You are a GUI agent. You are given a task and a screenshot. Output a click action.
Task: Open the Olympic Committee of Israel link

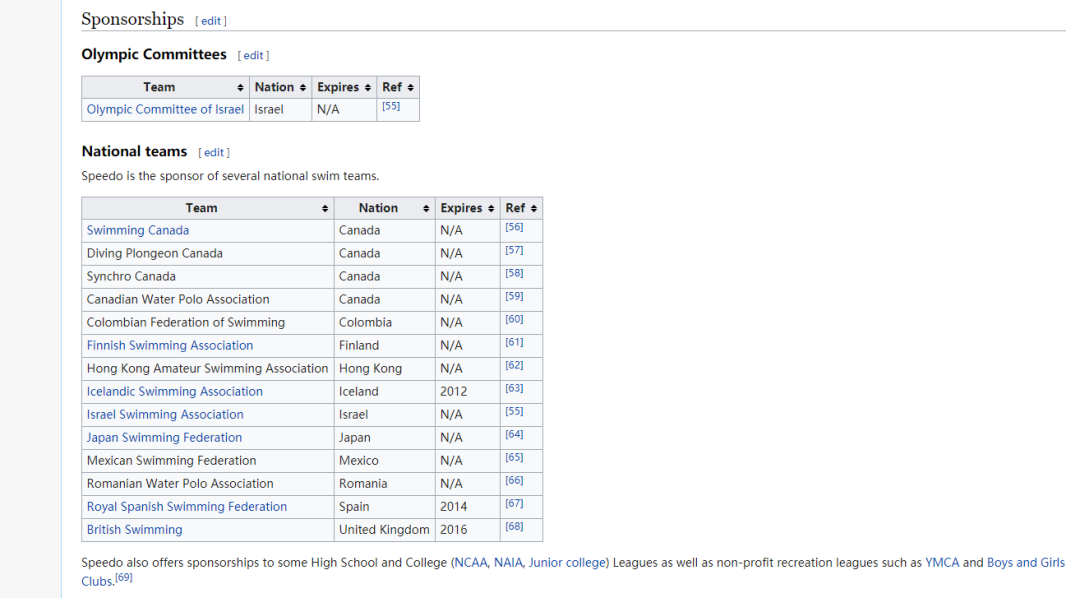[x=165, y=110]
